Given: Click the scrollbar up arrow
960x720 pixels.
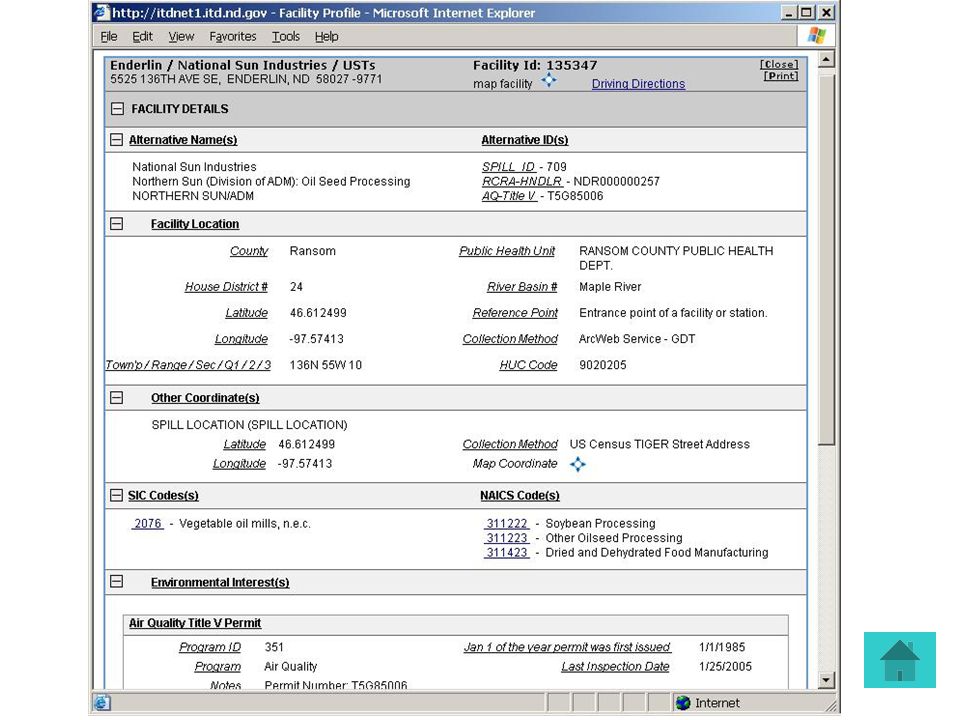Looking at the screenshot, I should click(827, 59).
